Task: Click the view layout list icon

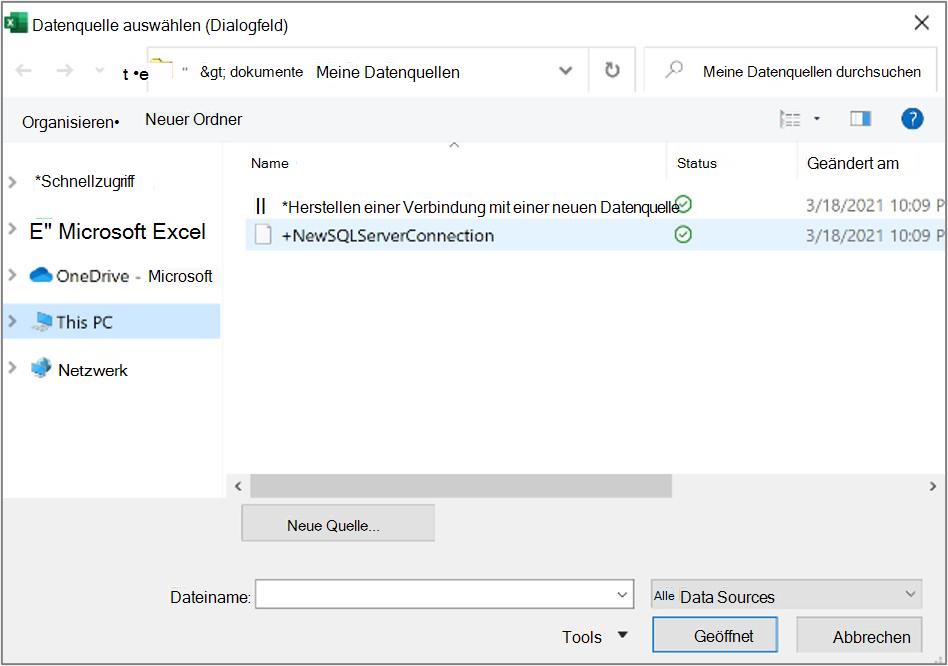Action: tap(790, 119)
